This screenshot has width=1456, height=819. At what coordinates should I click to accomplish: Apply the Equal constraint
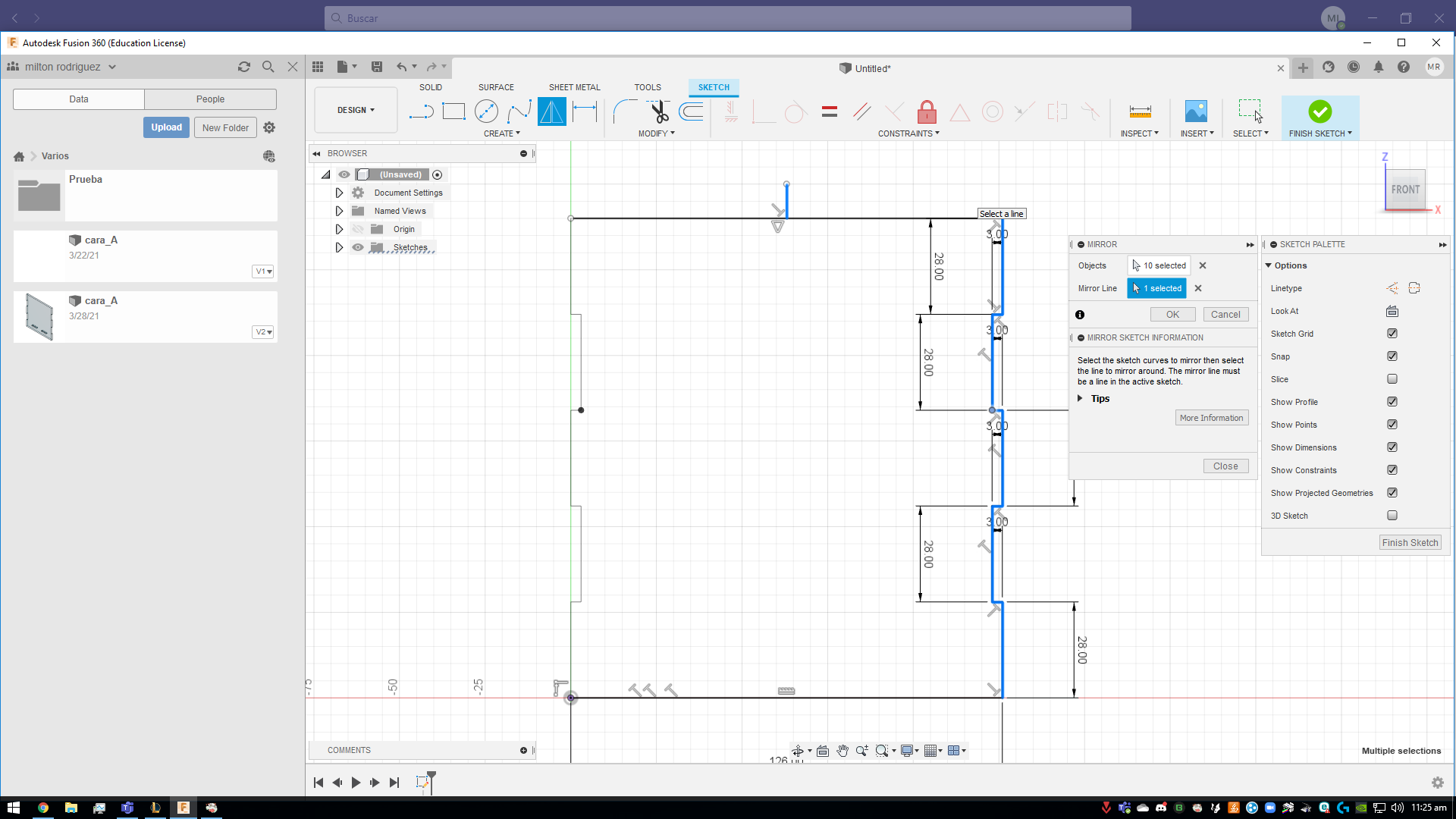click(830, 112)
